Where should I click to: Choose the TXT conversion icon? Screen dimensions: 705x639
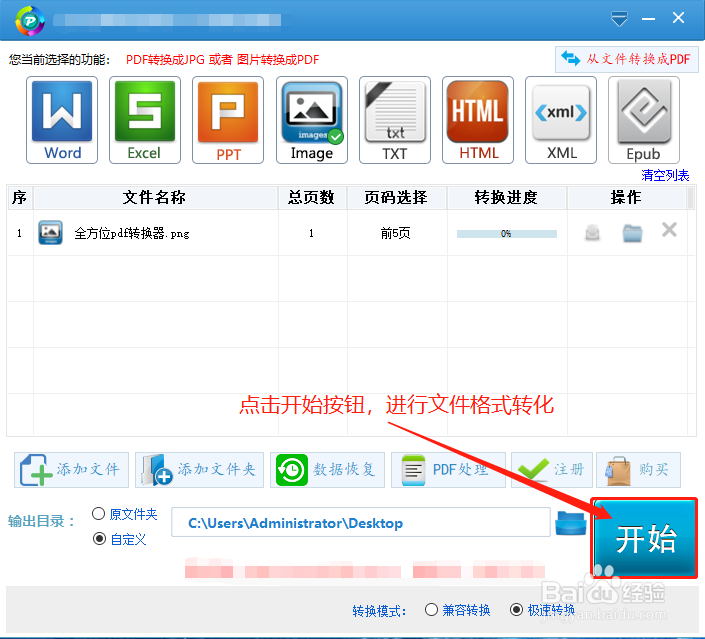395,120
